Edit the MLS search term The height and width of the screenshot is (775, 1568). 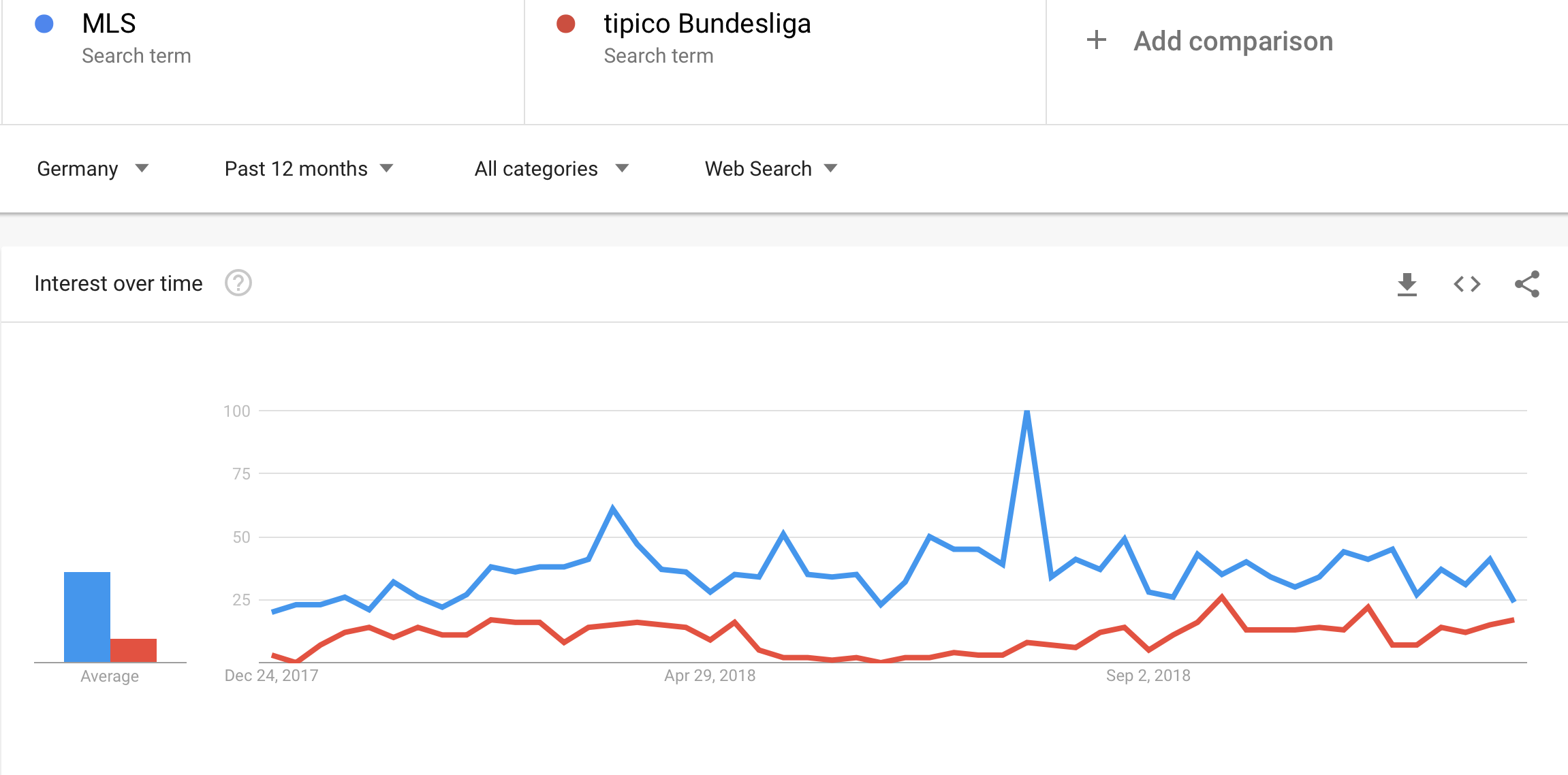(x=109, y=25)
